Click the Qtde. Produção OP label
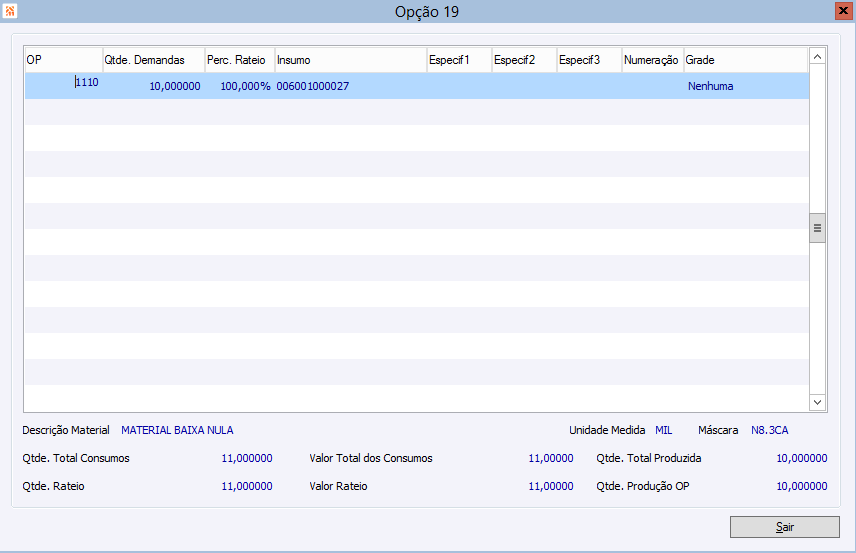856x553 pixels. (643, 486)
